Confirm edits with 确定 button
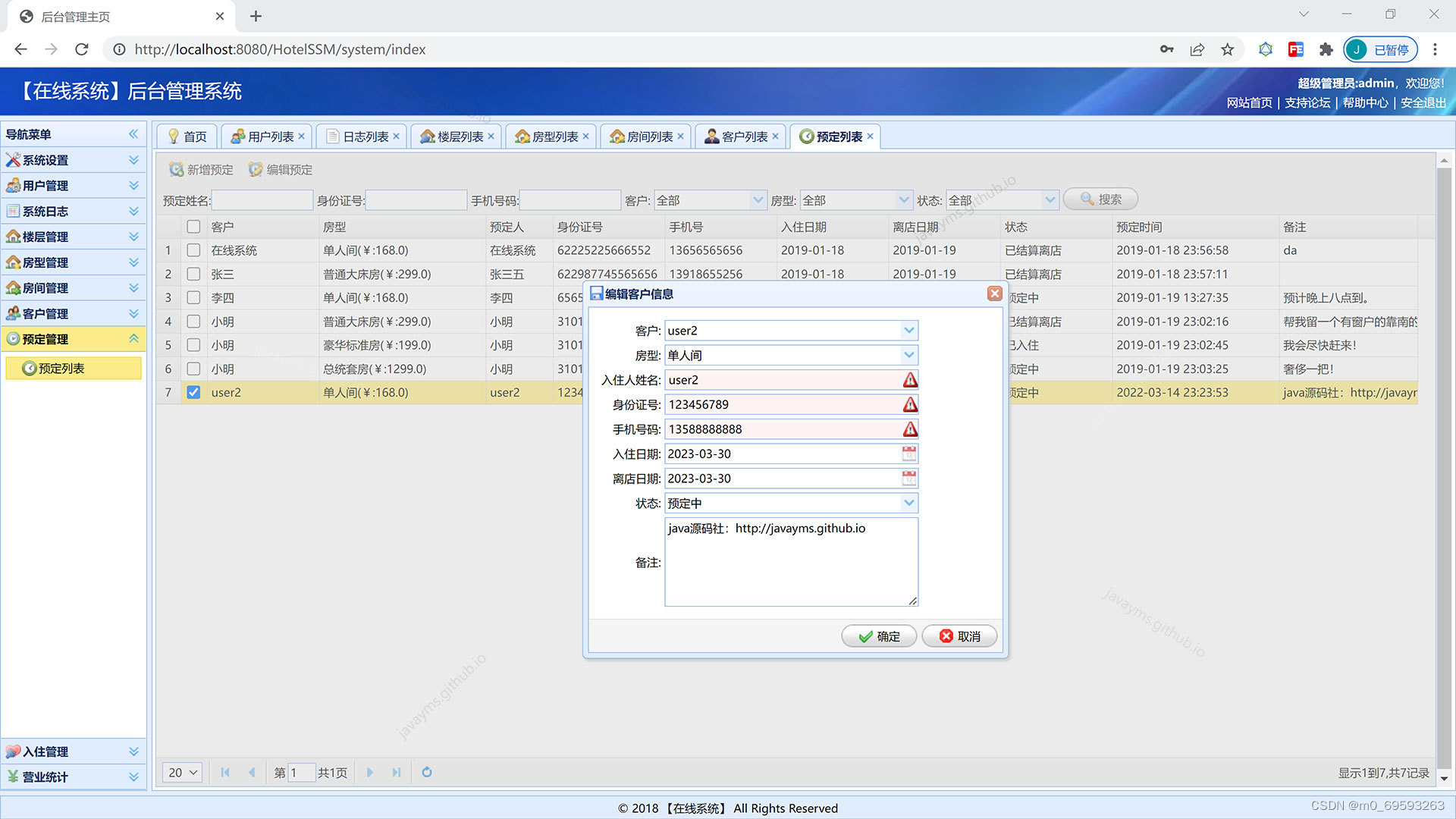 click(880, 636)
